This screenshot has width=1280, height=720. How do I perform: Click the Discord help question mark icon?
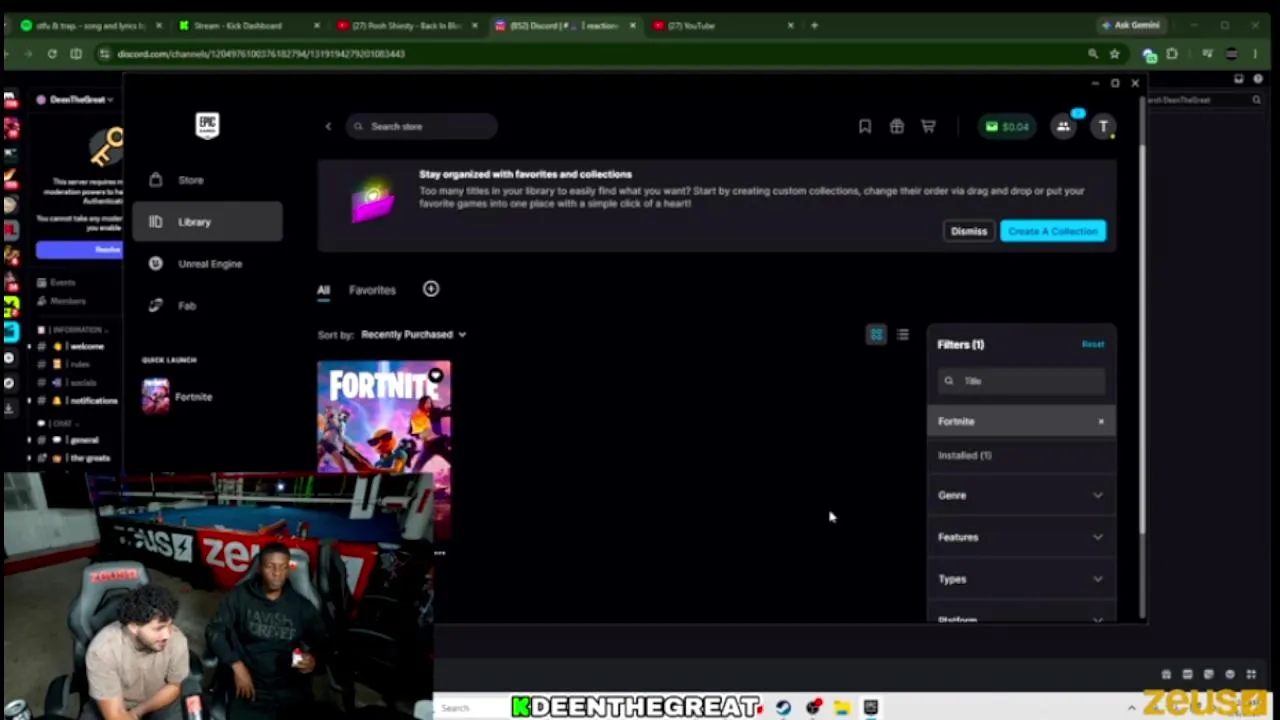[x=1258, y=79]
